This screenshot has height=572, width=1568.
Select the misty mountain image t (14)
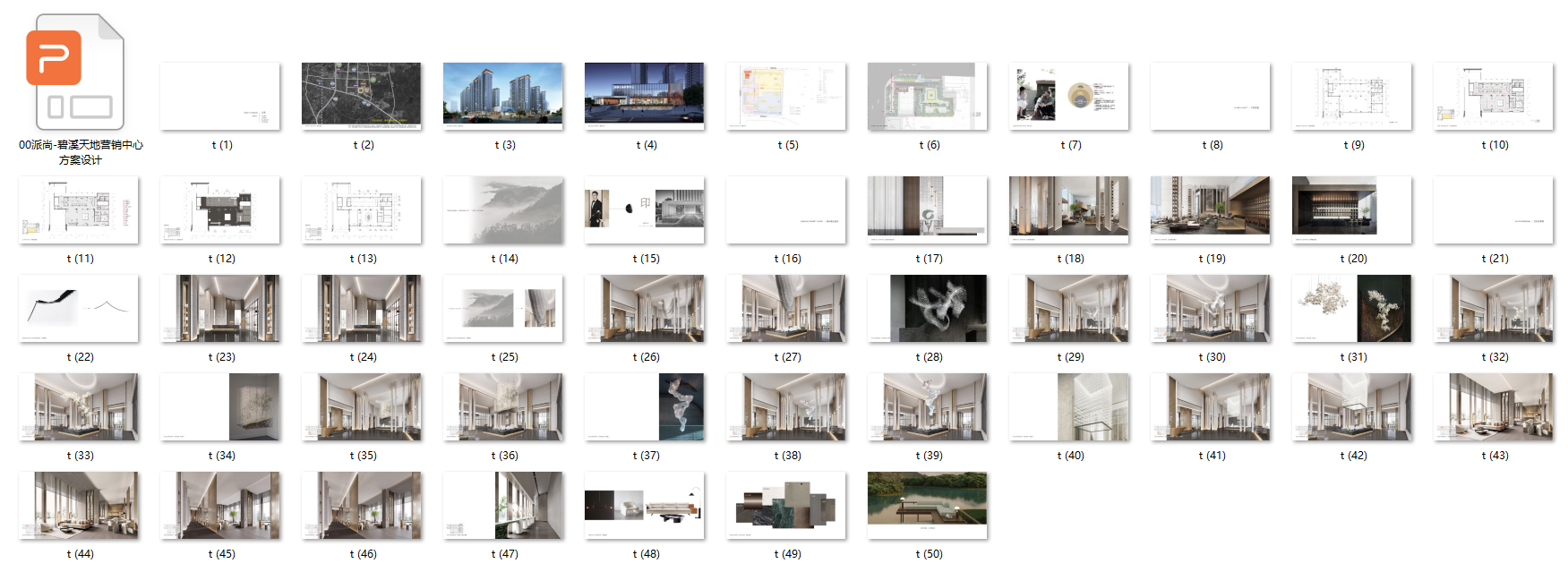click(x=502, y=209)
